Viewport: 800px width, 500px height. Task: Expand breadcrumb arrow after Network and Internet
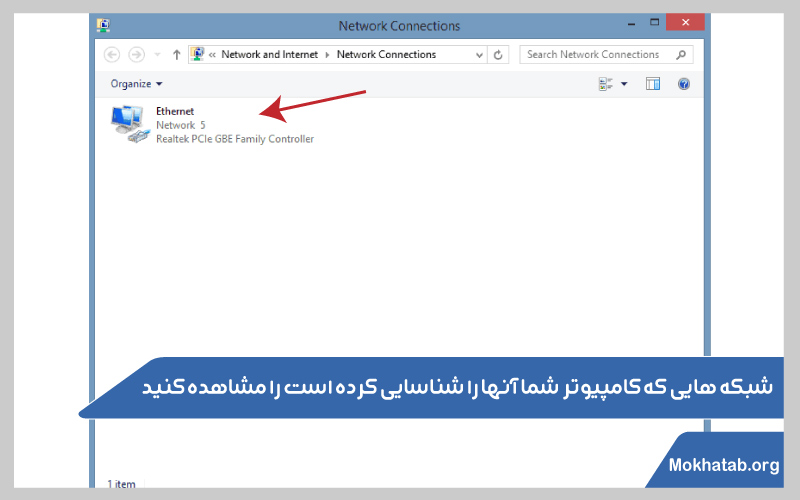[328, 55]
